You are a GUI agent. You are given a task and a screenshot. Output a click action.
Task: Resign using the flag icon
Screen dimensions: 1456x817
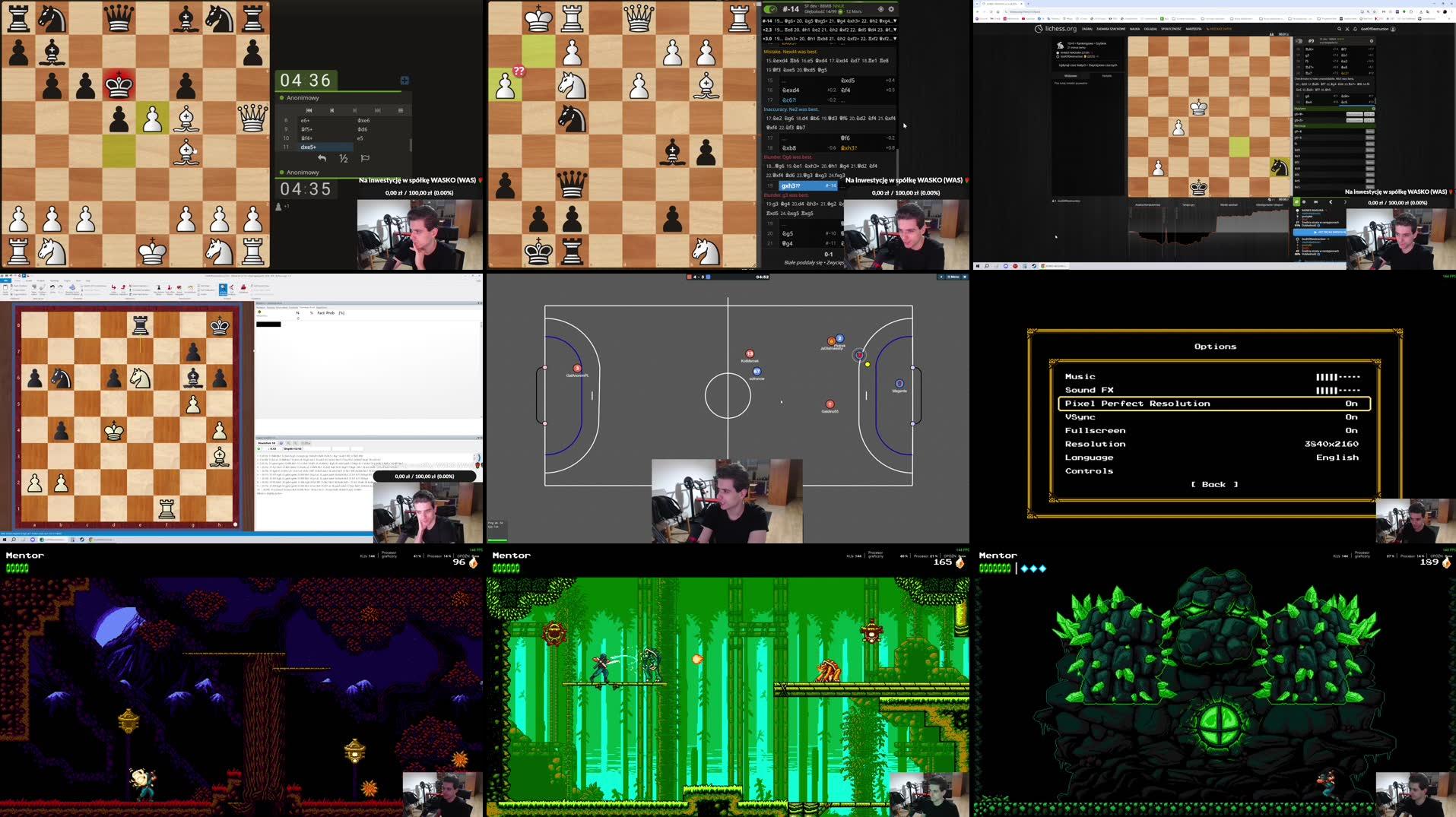point(365,158)
